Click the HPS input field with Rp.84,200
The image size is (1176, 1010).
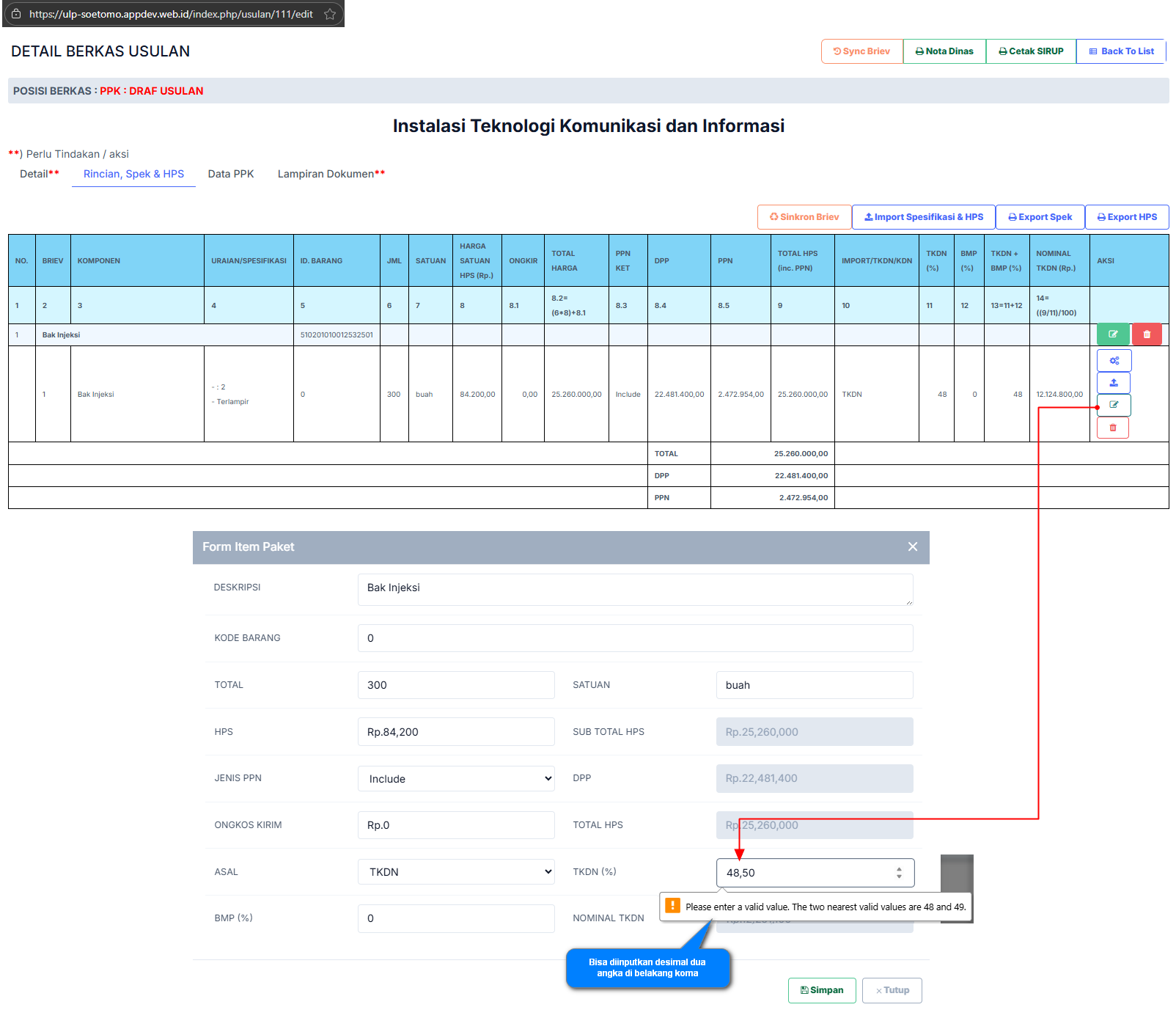[455, 732]
